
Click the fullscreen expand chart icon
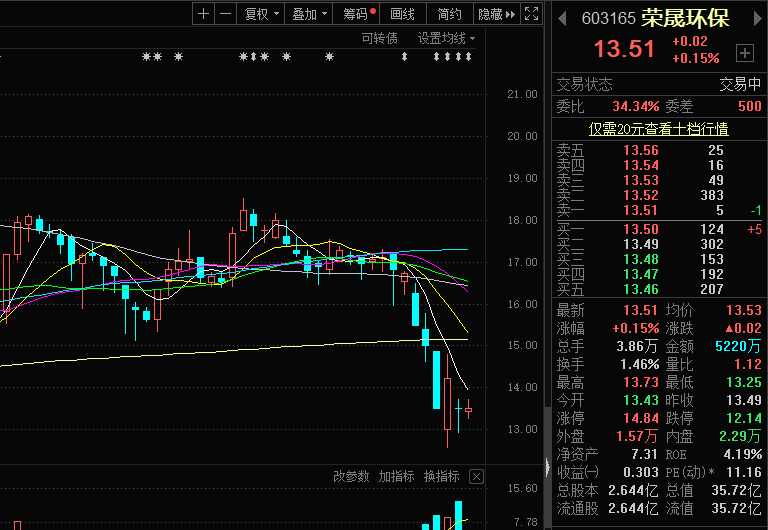(x=532, y=14)
